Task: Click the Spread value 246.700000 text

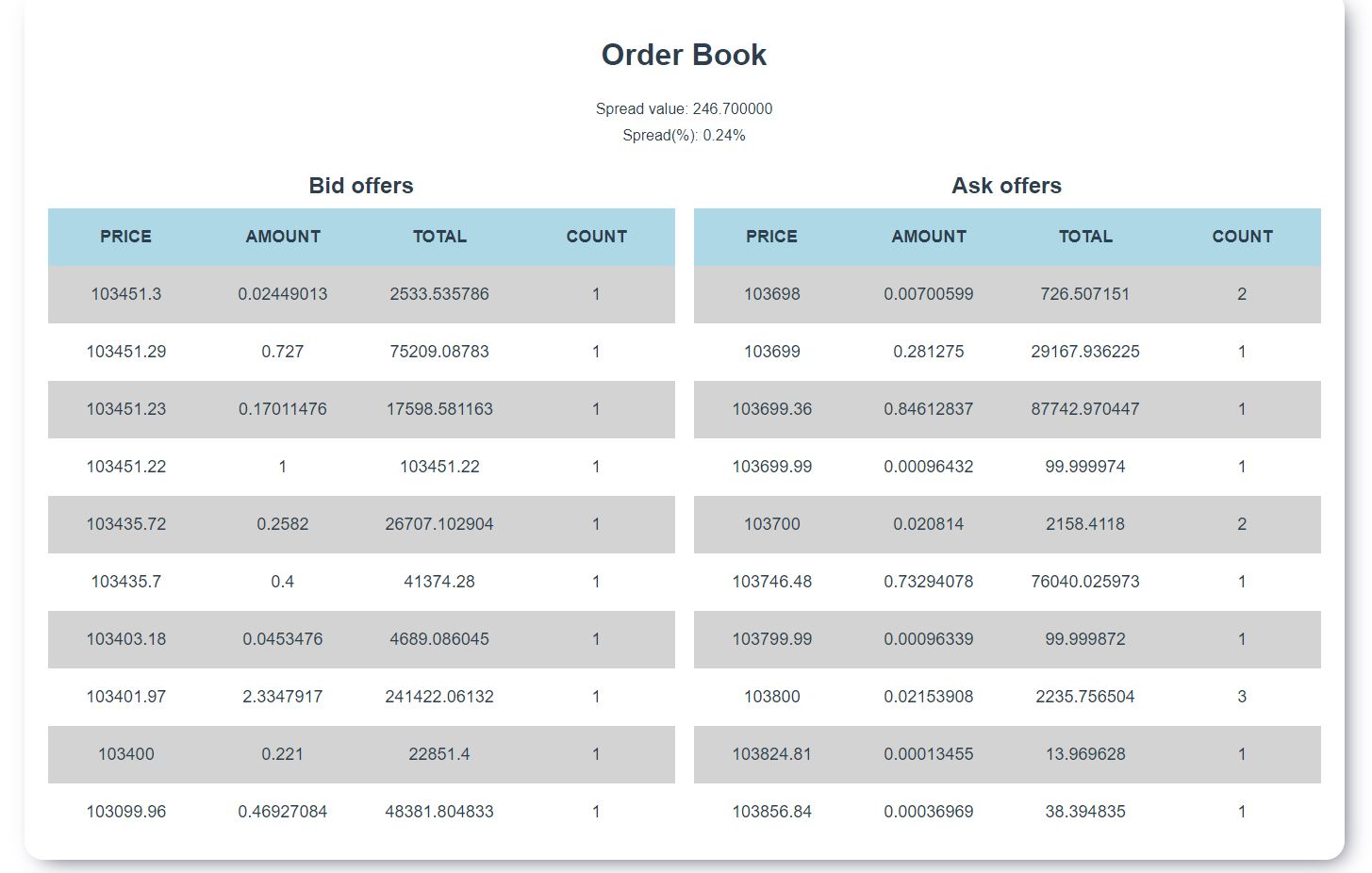Action: (x=686, y=108)
